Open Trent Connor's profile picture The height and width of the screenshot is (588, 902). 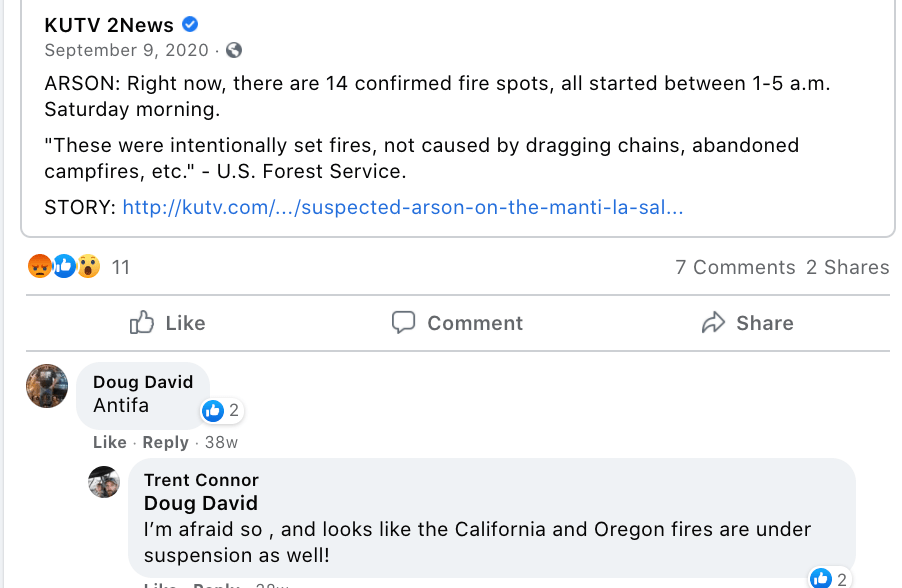tap(104, 482)
